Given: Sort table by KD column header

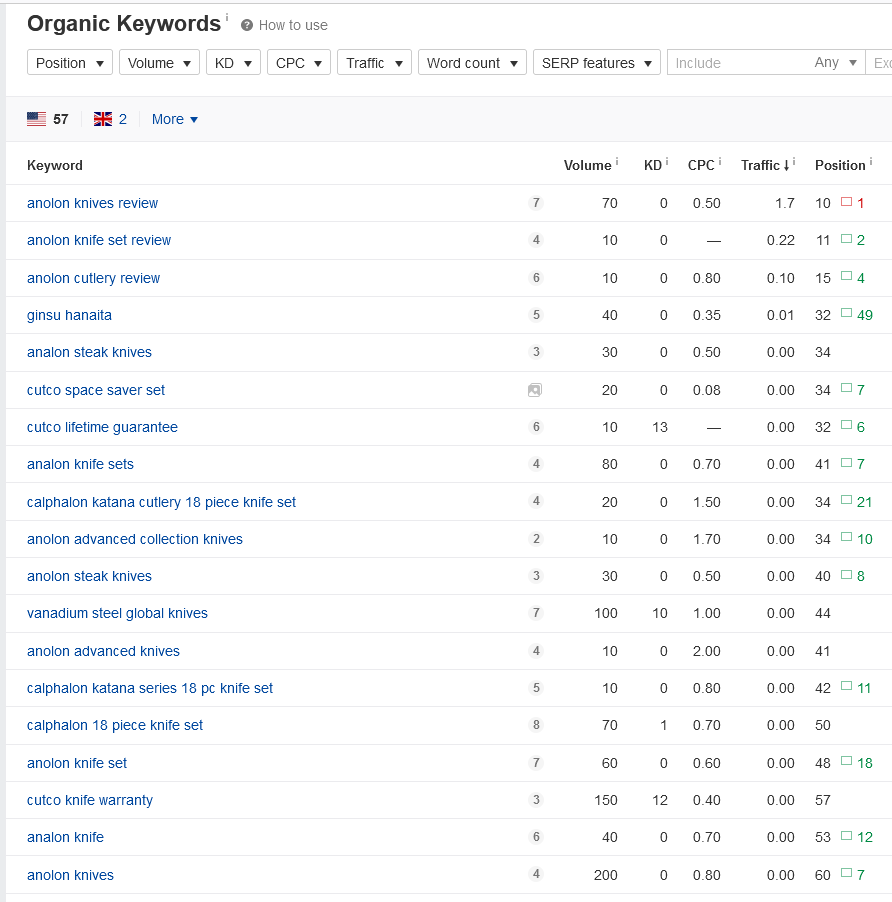Looking at the screenshot, I should coord(653,165).
